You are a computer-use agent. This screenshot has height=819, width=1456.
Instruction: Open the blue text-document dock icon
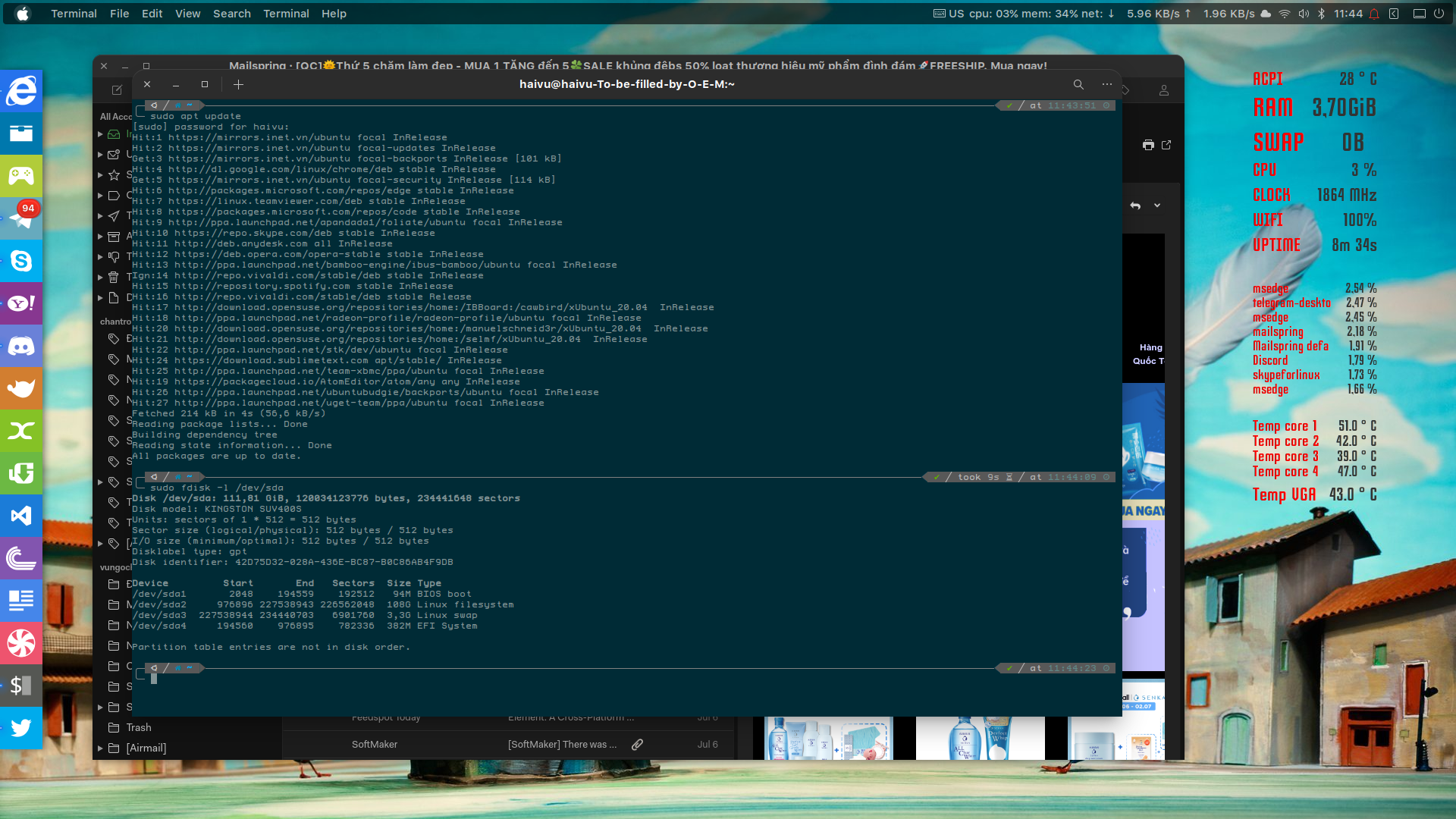click(21, 601)
